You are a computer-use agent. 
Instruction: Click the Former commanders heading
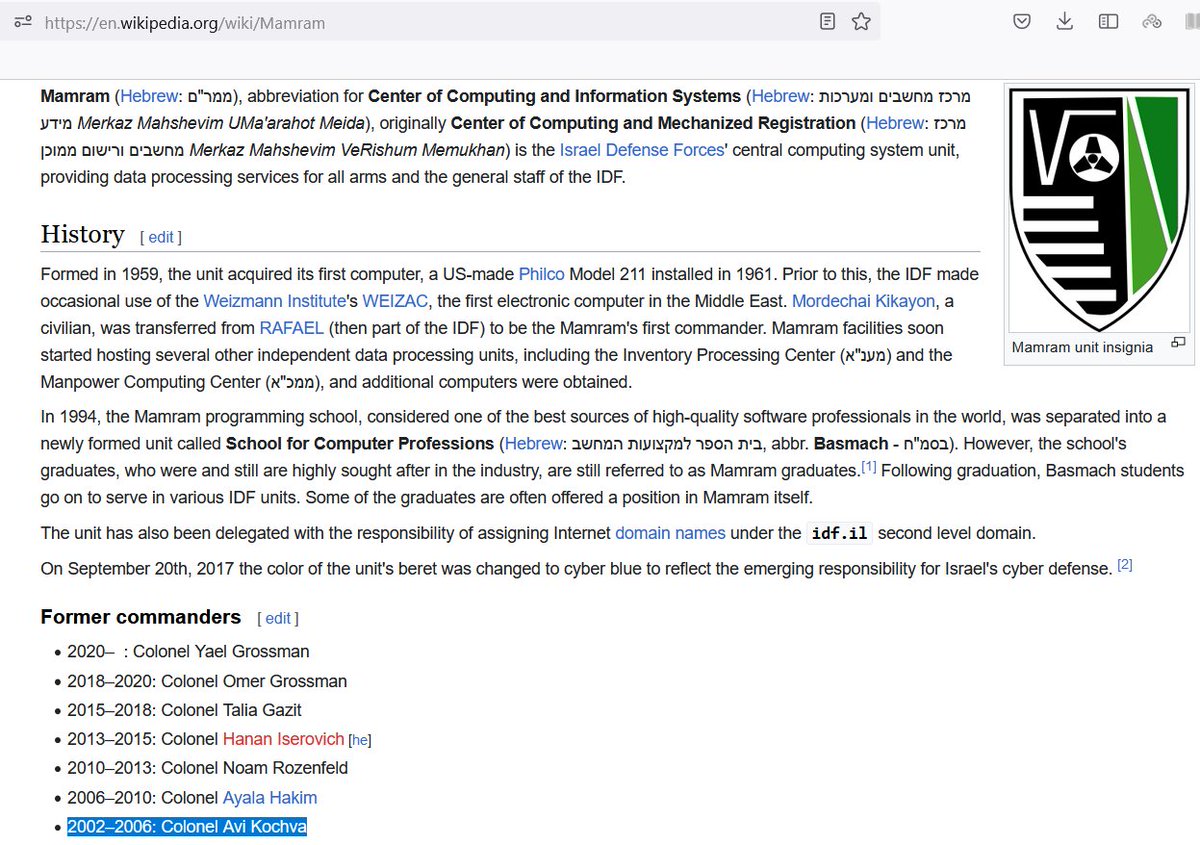(141, 617)
